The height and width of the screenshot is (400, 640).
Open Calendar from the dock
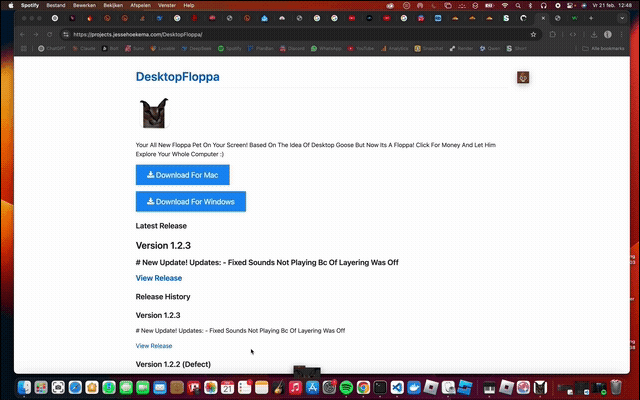pyautogui.click(x=227, y=387)
